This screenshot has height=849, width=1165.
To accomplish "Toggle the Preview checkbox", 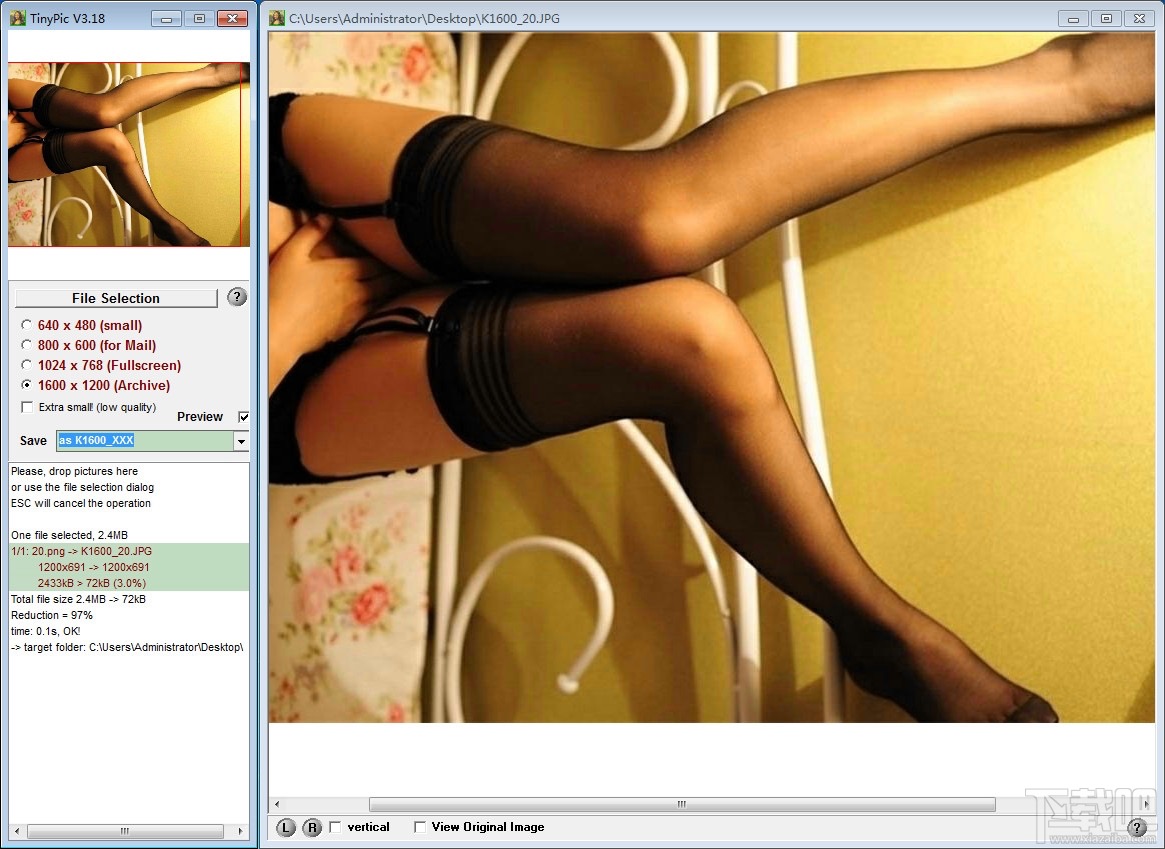I will [x=243, y=417].
